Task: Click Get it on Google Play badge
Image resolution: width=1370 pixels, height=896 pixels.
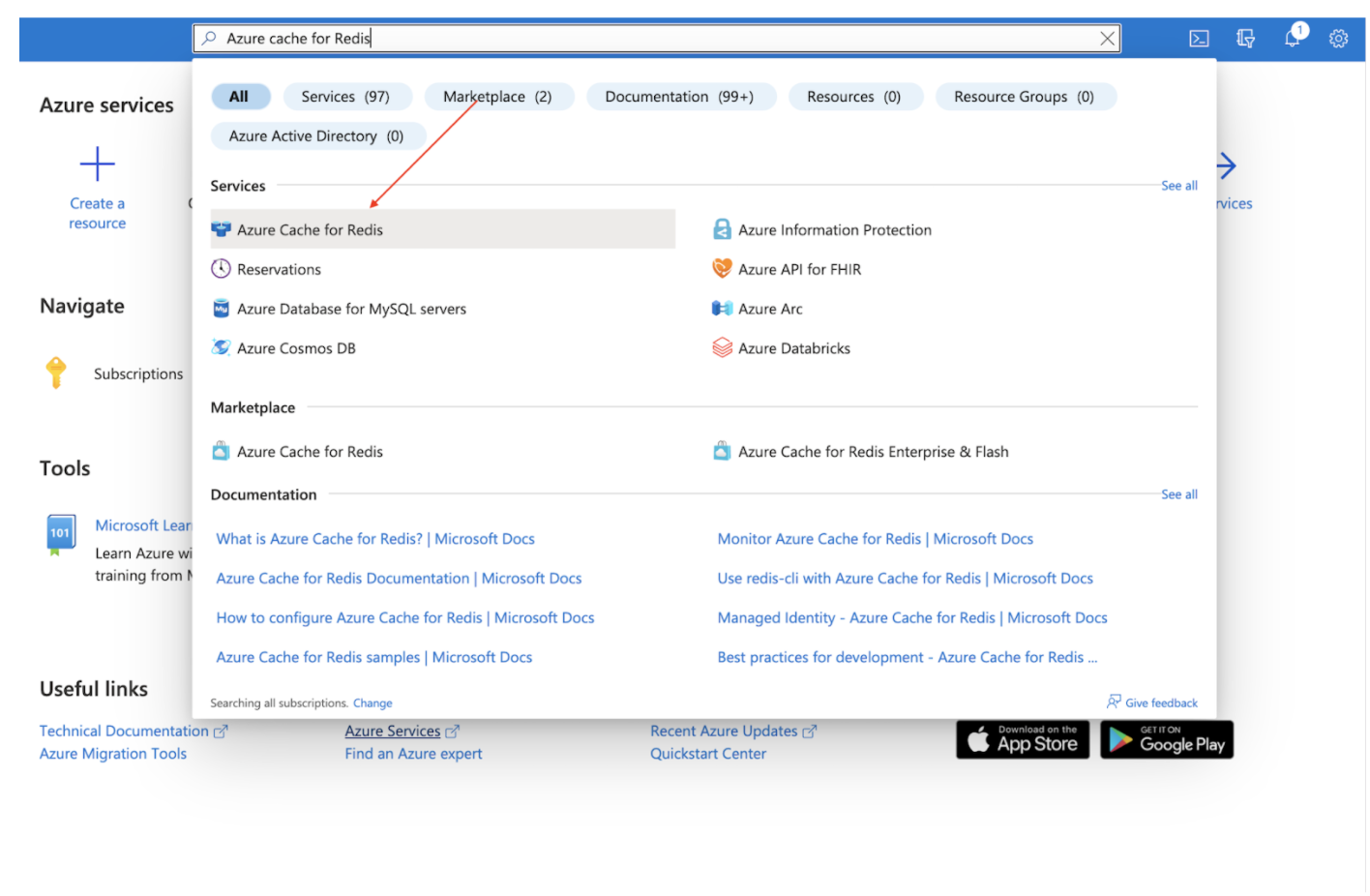Action: pos(1167,739)
